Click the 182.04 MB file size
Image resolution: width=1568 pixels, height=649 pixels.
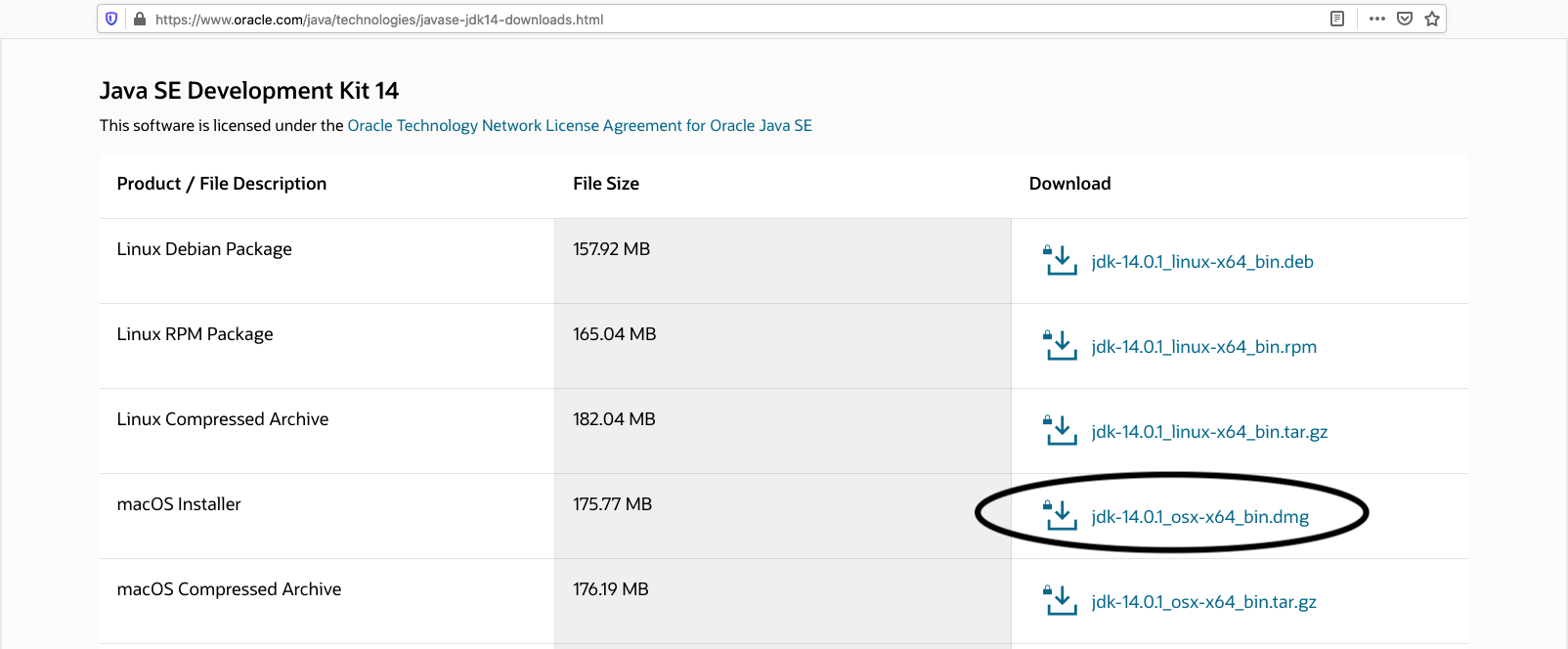[614, 419]
